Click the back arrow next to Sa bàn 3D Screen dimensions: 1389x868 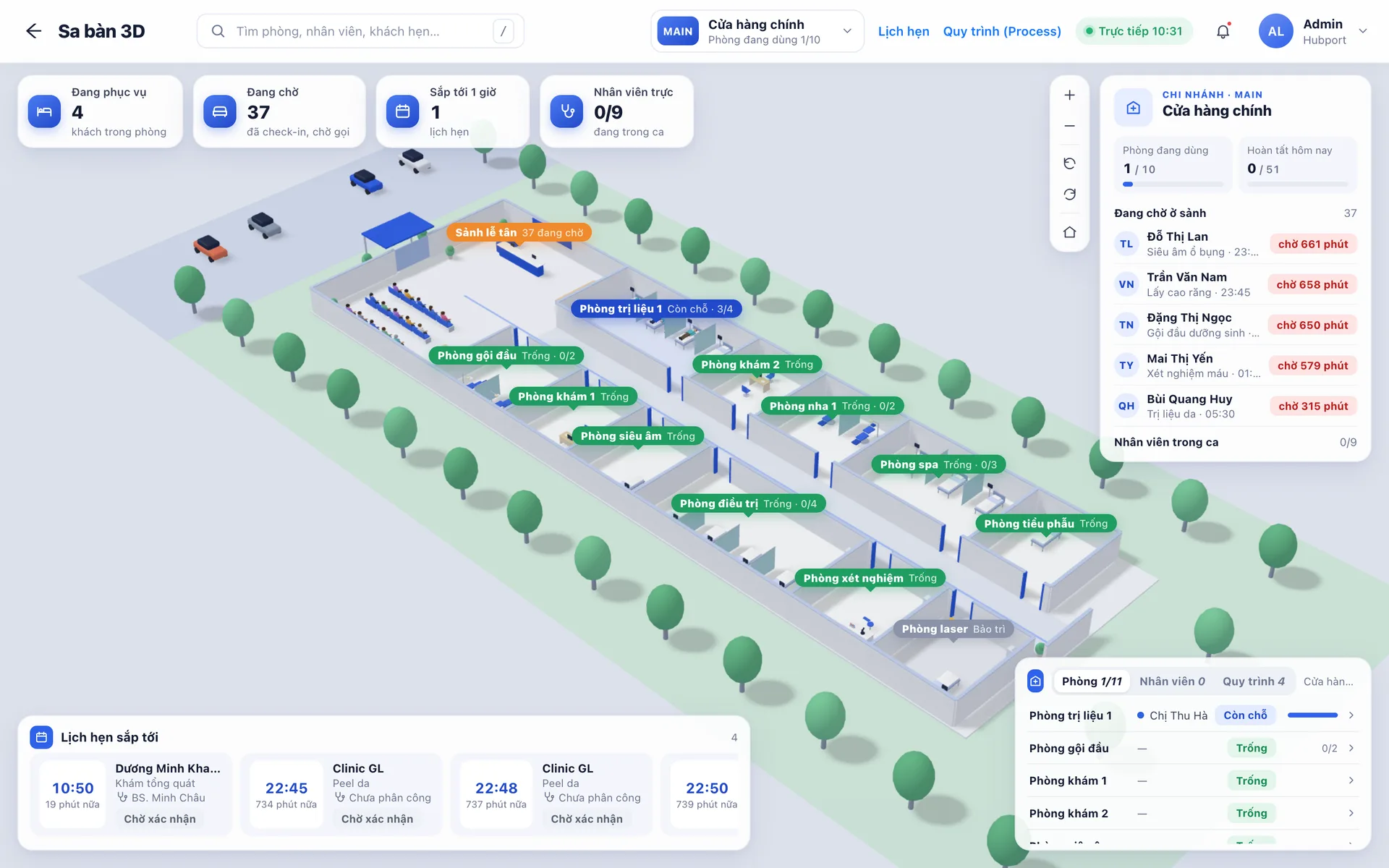click(x=33, y=31)
